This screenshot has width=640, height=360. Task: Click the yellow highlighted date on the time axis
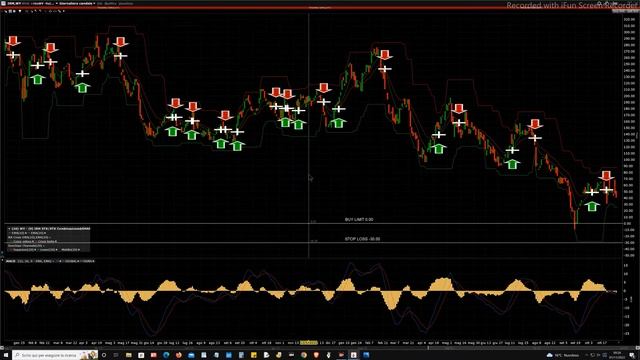coord(309,343)
